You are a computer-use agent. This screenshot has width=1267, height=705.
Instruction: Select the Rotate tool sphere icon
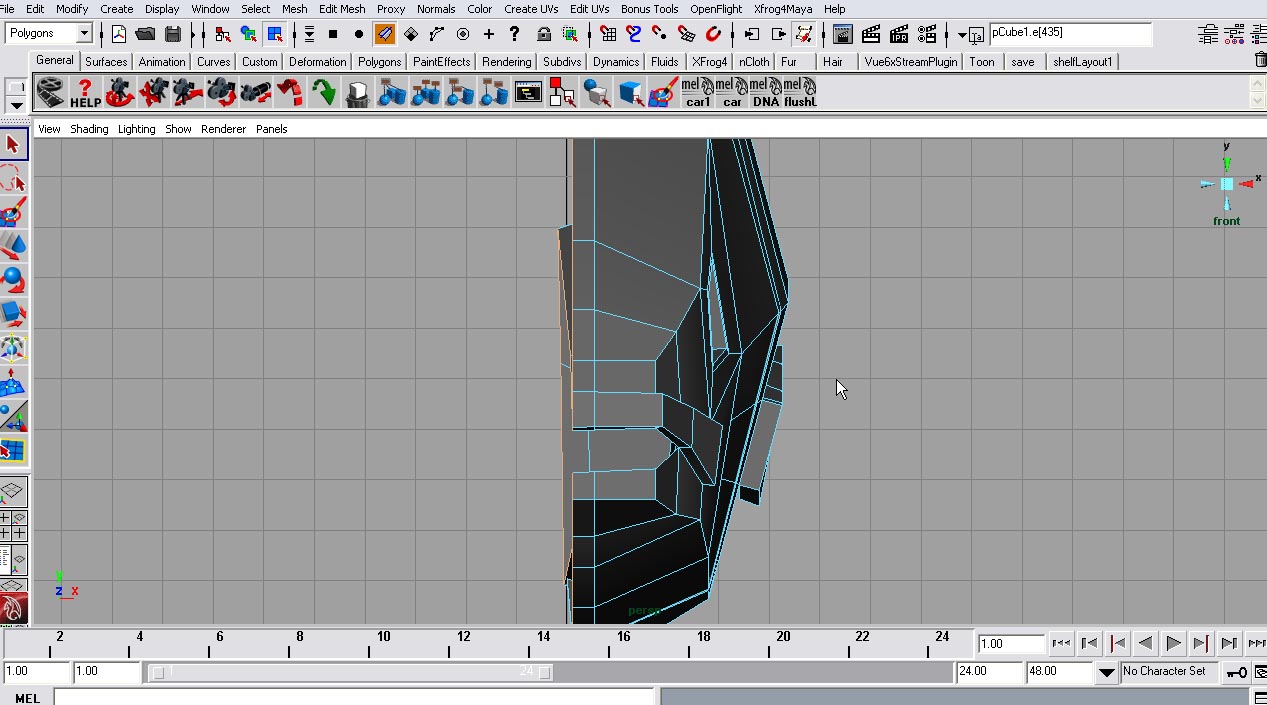[x=13, y=279]
